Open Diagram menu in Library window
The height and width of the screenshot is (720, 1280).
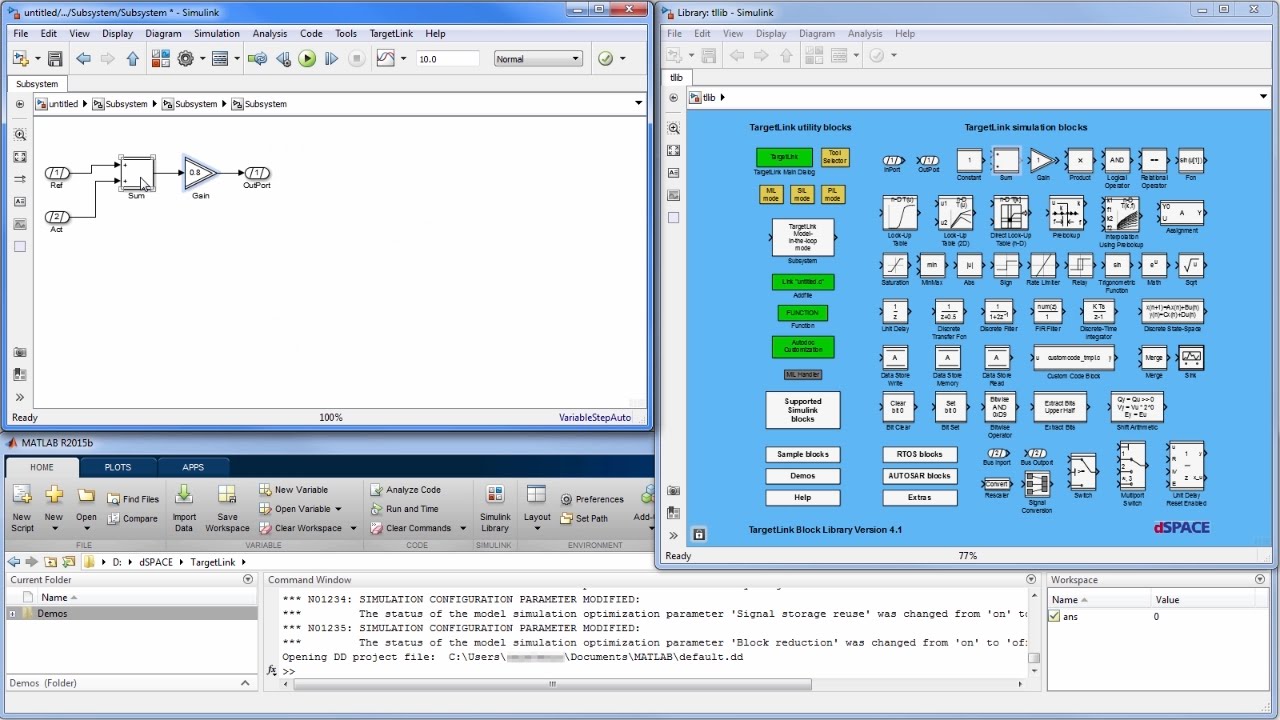click(817, 33)
